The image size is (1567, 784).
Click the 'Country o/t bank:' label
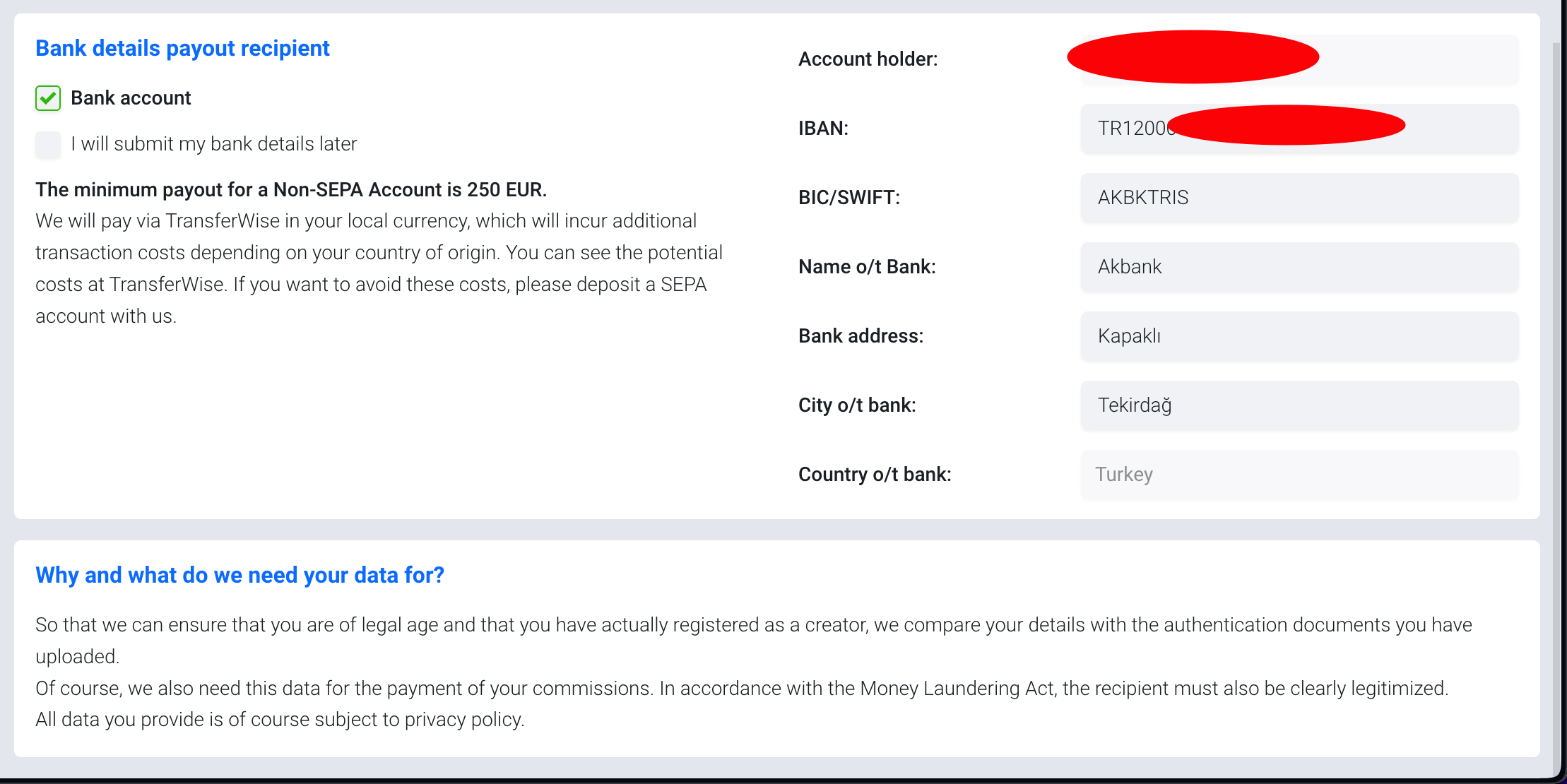click(x=875, y=475)
